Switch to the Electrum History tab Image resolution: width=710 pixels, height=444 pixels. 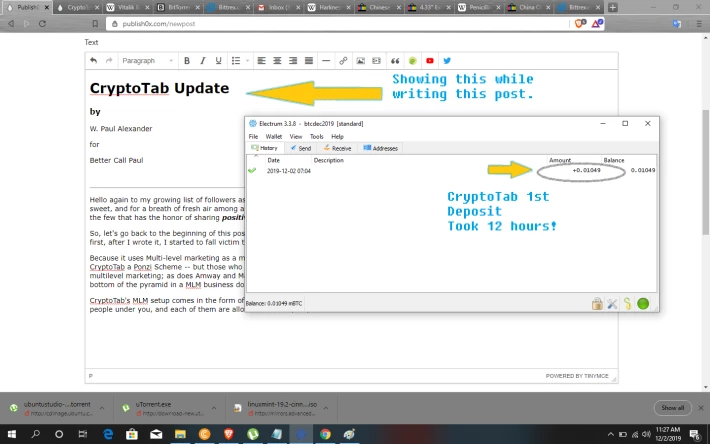click(x=264, y=148)
